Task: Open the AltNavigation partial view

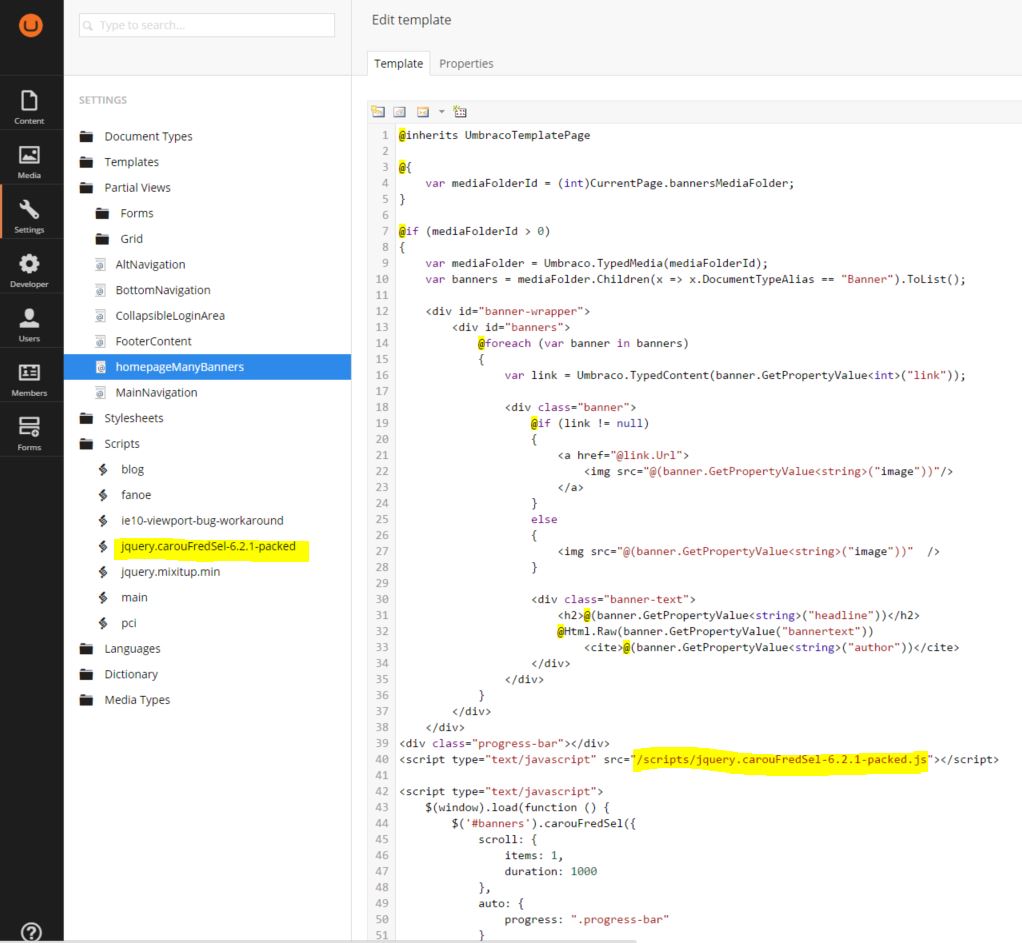Action: click(150, 264)
